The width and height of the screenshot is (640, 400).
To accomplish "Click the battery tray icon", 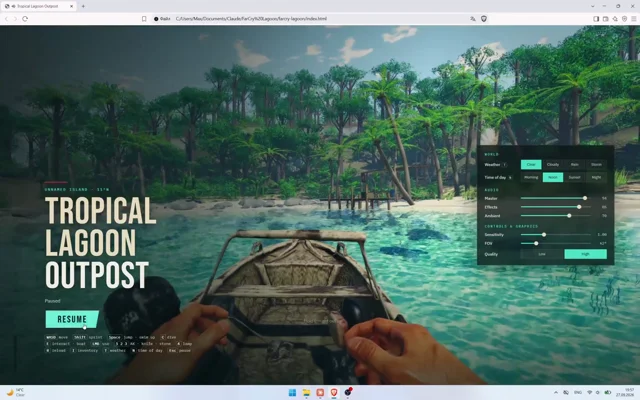I will [608, 393].
